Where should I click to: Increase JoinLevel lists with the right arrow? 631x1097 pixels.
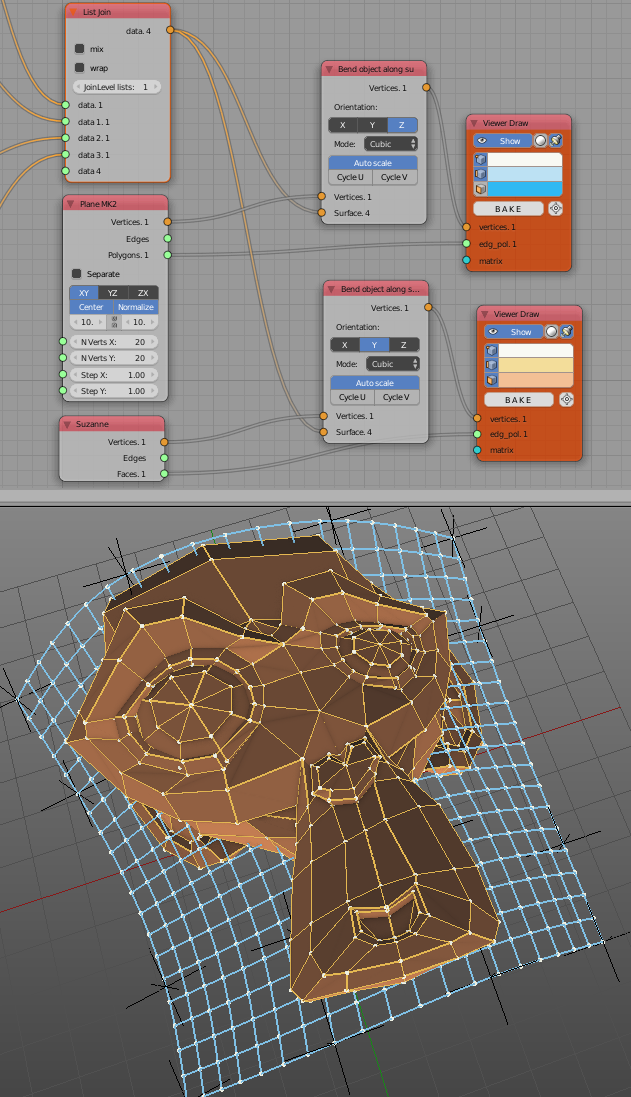coord(156,87)
